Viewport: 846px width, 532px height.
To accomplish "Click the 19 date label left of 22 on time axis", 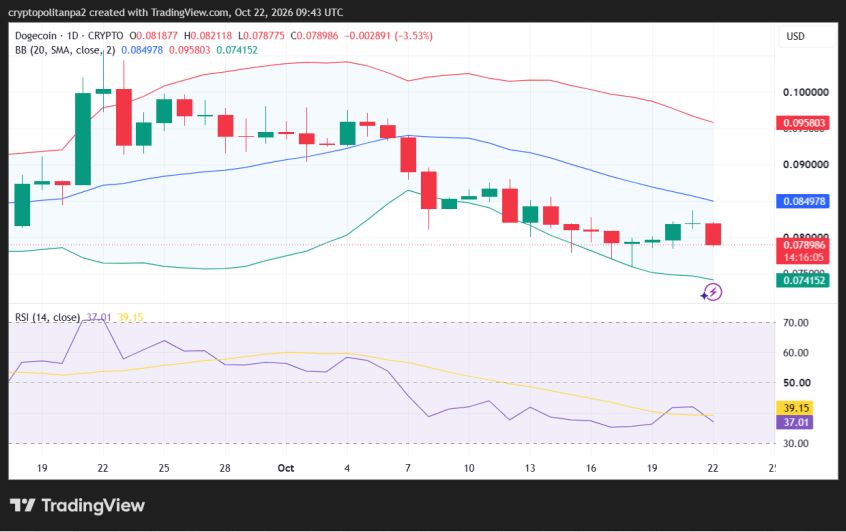I will [42, 468].
